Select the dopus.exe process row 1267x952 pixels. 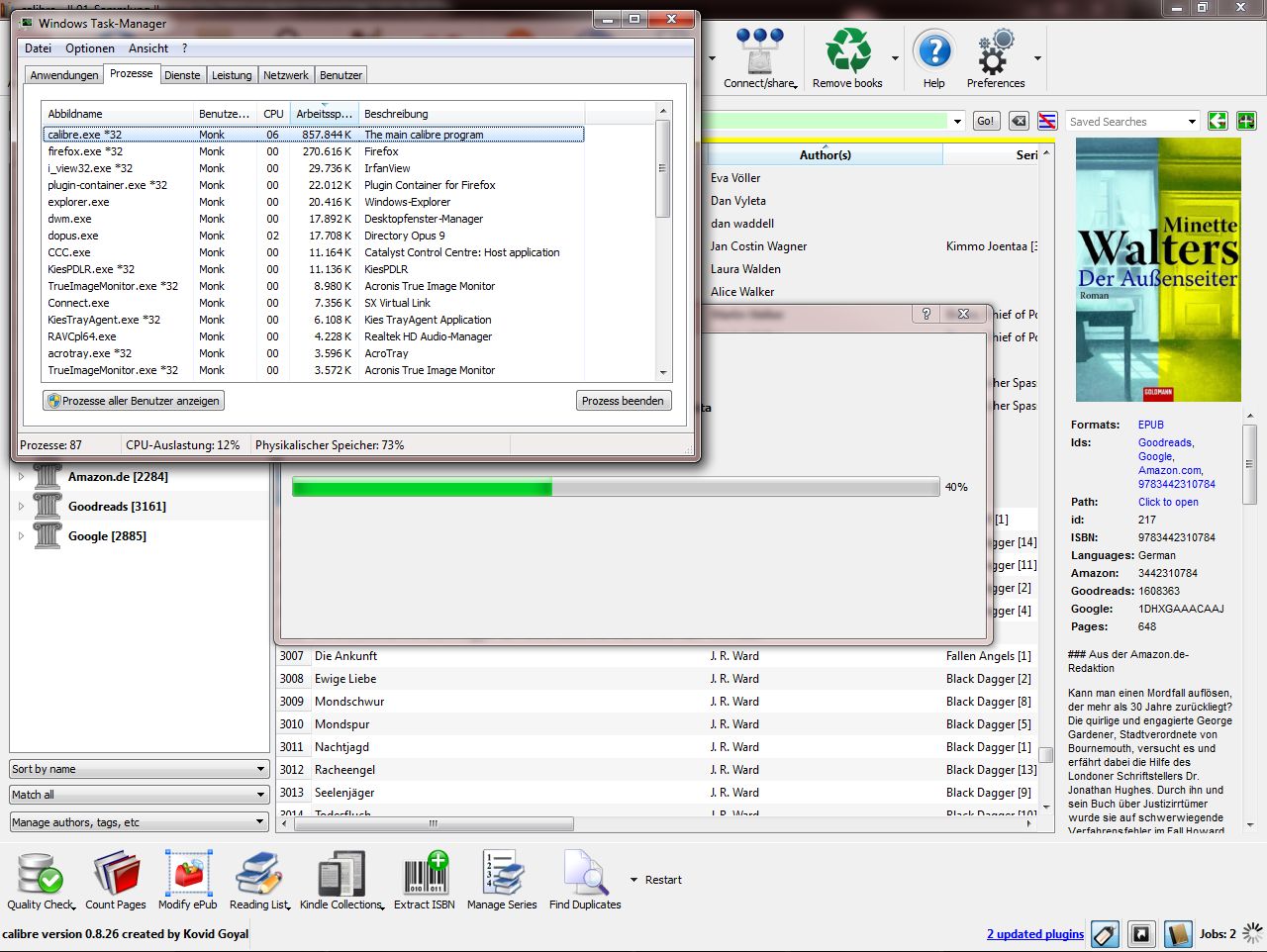tap(314, 236)
